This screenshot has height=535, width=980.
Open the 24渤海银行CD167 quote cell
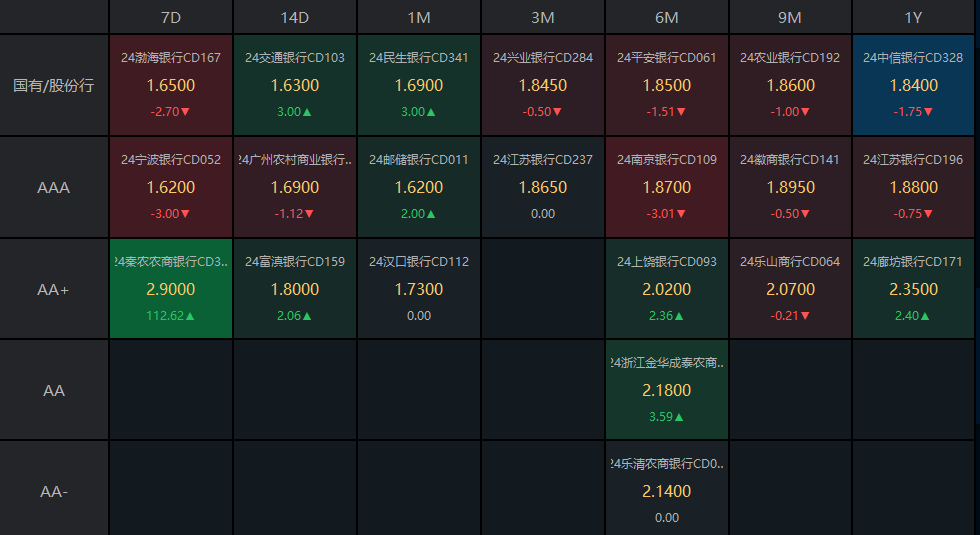pos(171,85)
